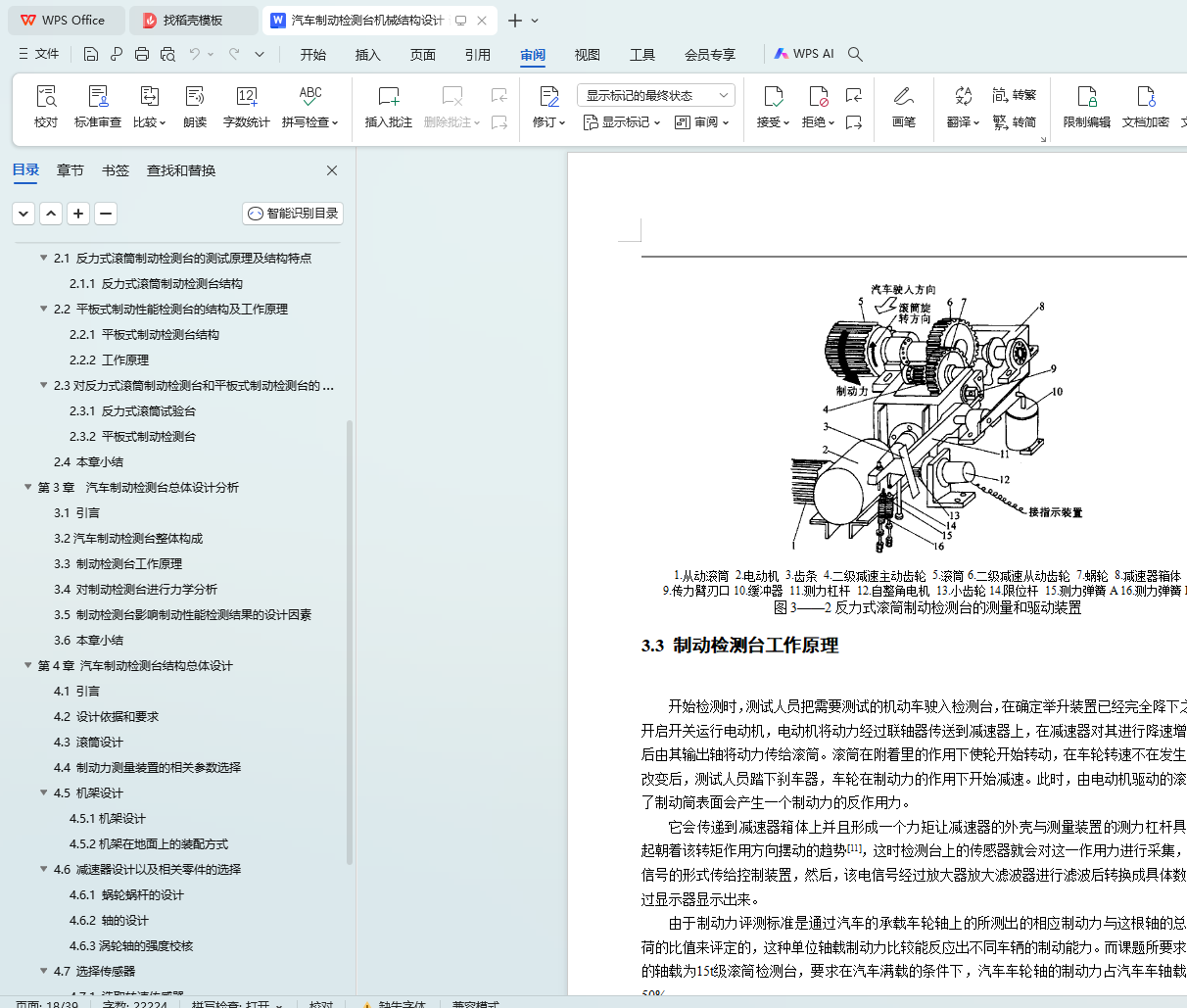This screenshot has height=1008, width=1187.
Task: Open the 会员专享 ribbon tab
Action: pos(710,55)
